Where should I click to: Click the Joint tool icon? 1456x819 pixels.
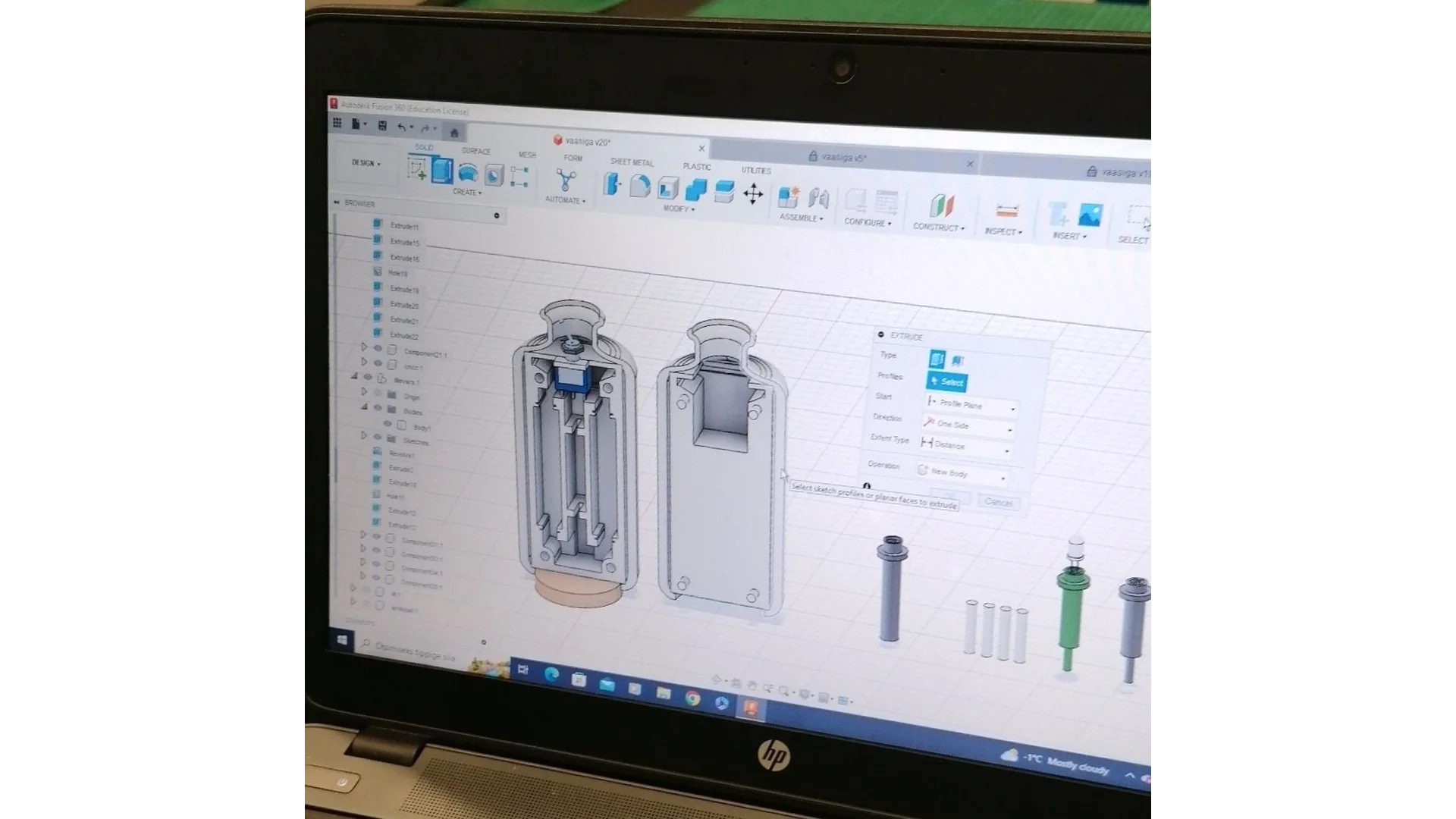[818, 199]
